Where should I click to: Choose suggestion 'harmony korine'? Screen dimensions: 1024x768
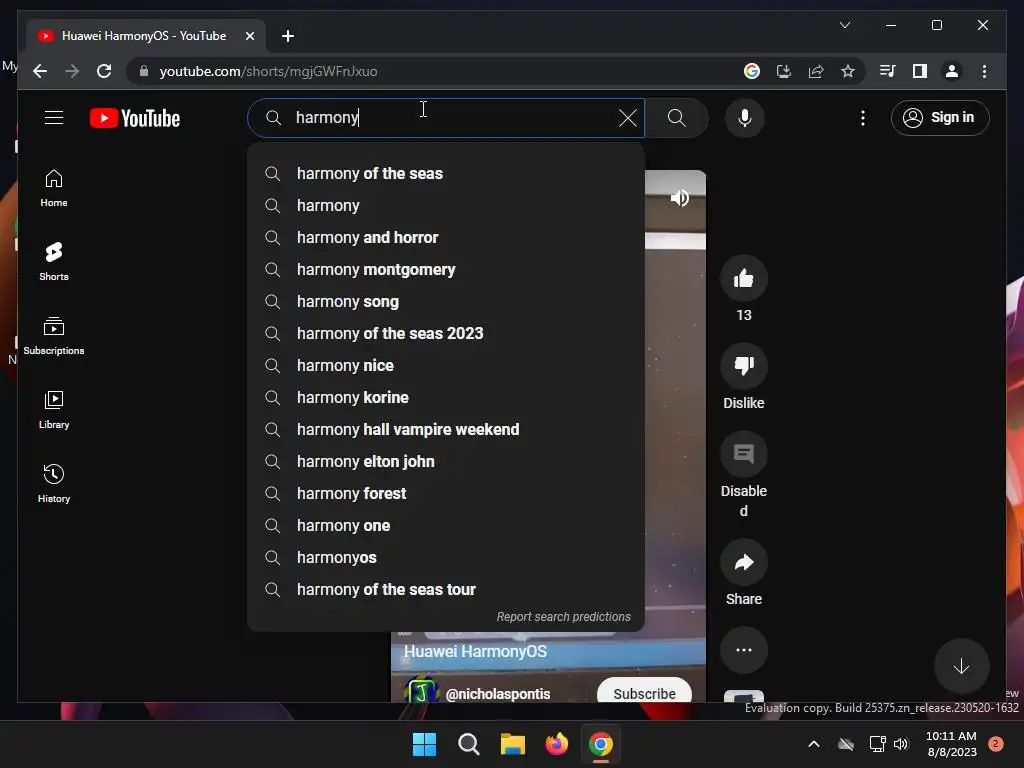coord(446,397)
